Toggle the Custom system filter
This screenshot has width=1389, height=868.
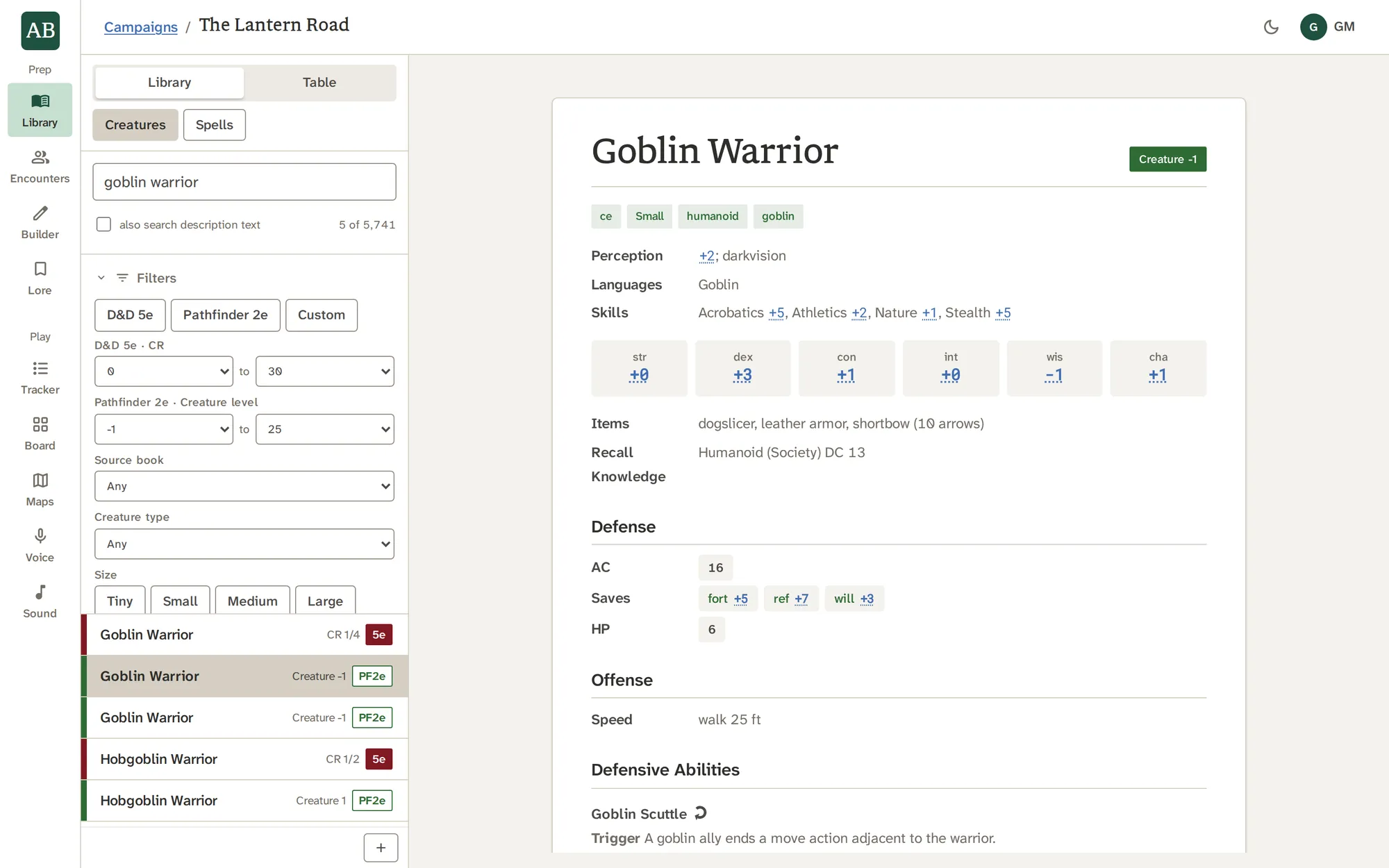click(321, 315)
